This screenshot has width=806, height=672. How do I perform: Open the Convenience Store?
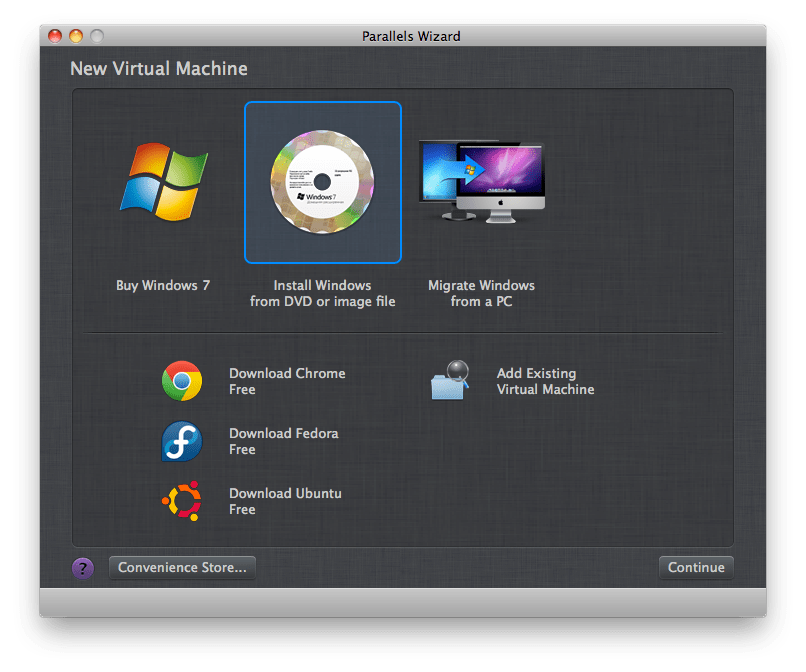[182, 568]
